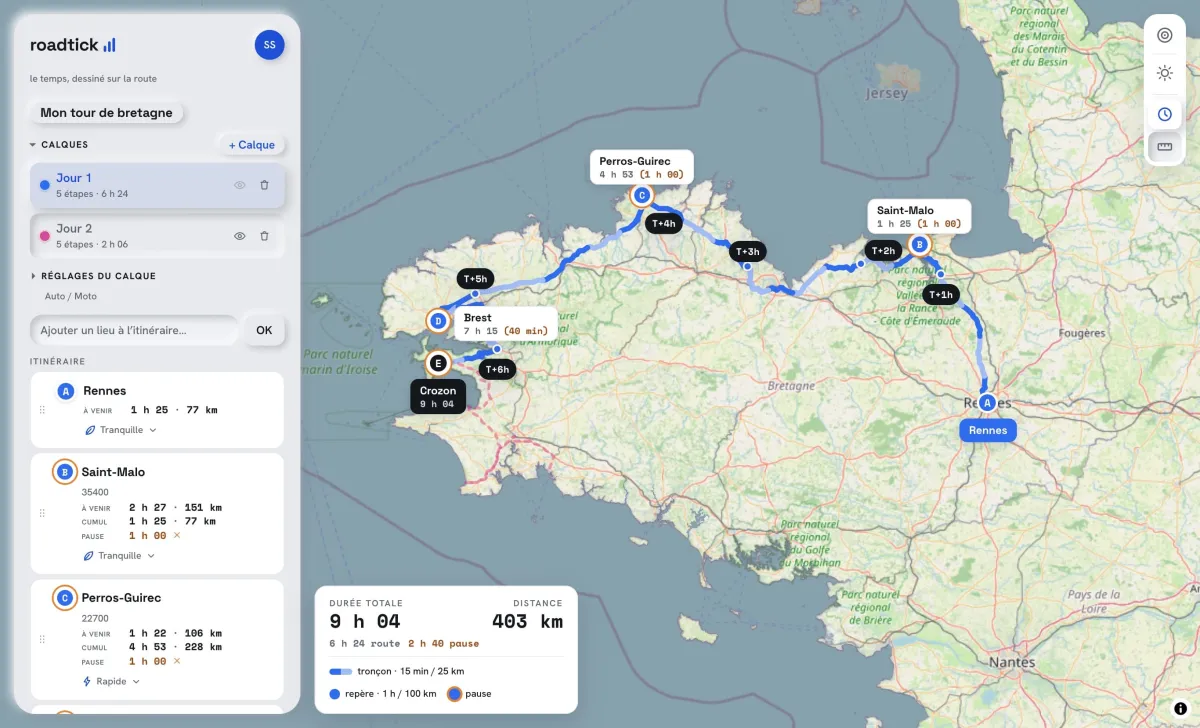The width and height of the screenshot is (1200, 728).
Task: Click the C badge on Perros-Guirec card
Action: pyautogui.click(x=65, y=598)
